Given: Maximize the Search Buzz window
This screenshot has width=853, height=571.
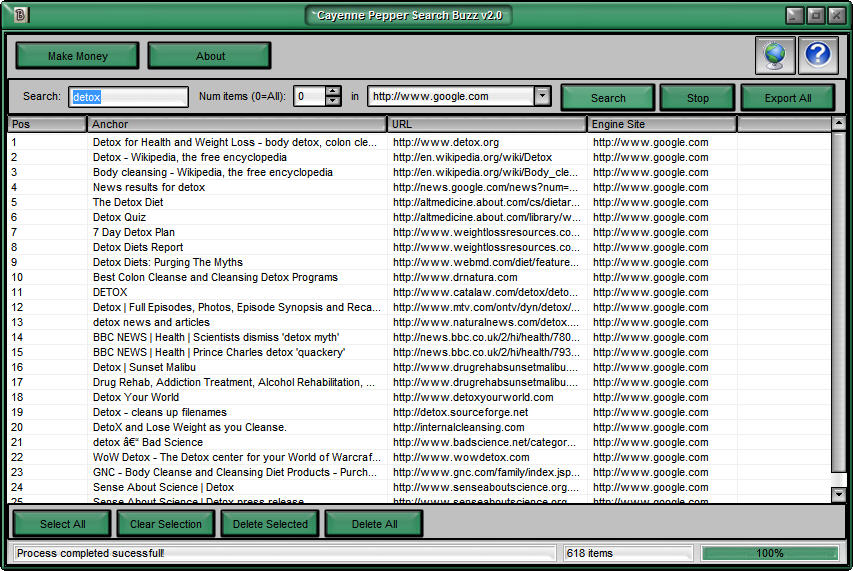Looking at the screenshot, I should (815, 15).
